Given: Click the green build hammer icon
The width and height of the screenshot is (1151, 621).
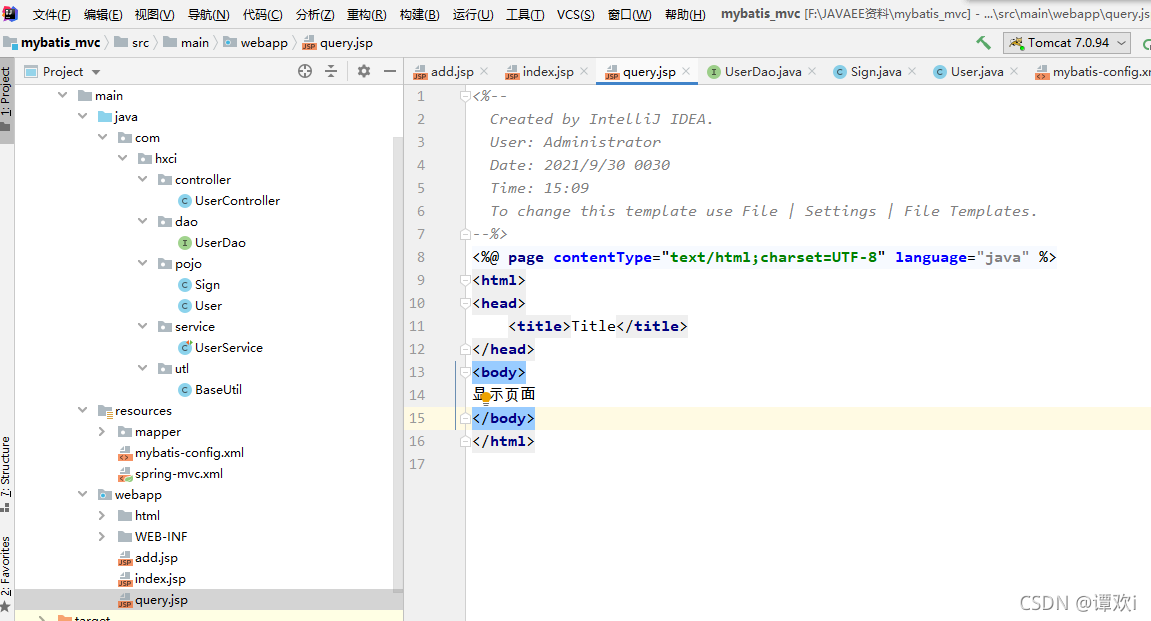Looking at the screenshot, I should (x=982, y=42).
